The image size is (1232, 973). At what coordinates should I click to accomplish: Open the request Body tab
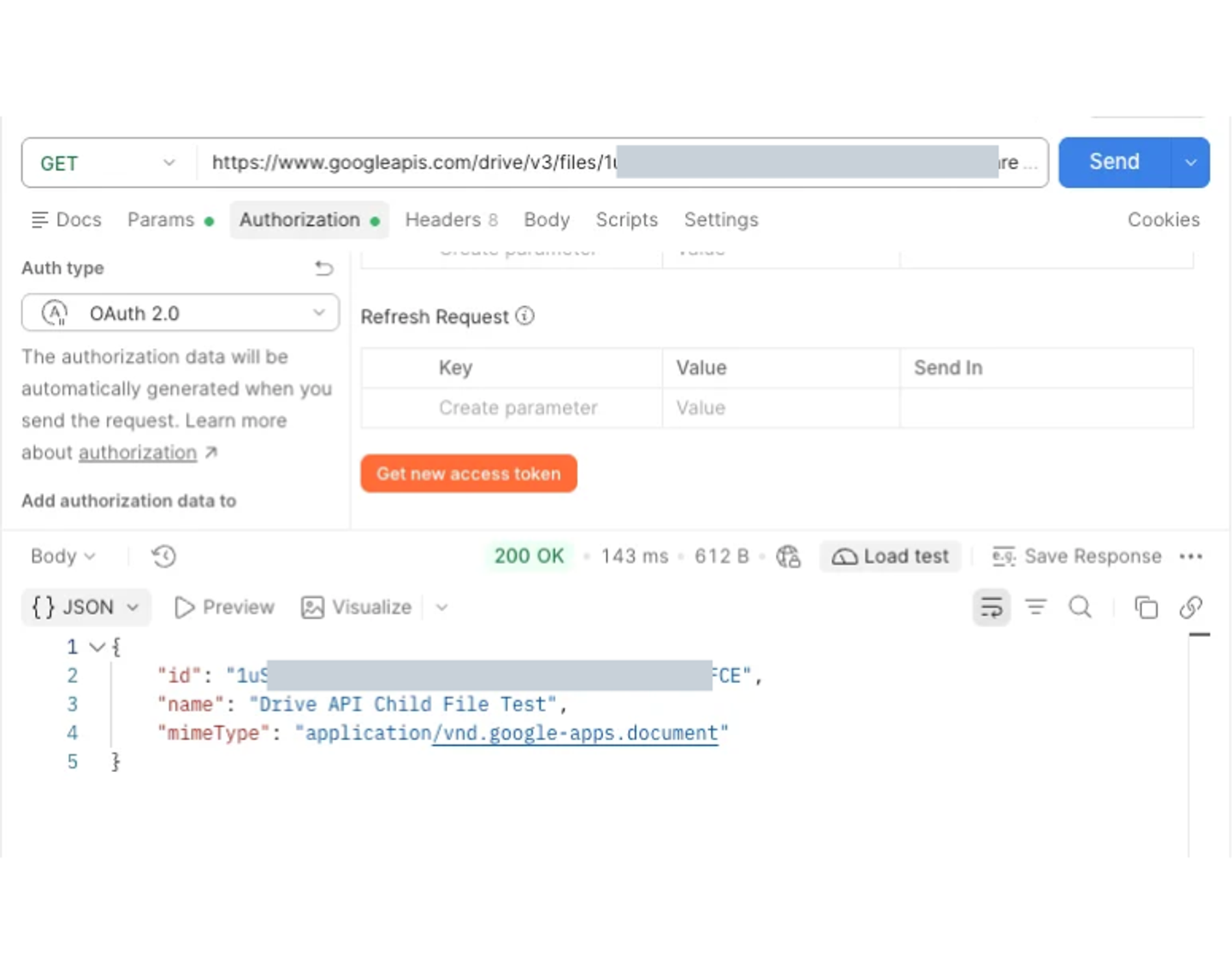[547, 220]
